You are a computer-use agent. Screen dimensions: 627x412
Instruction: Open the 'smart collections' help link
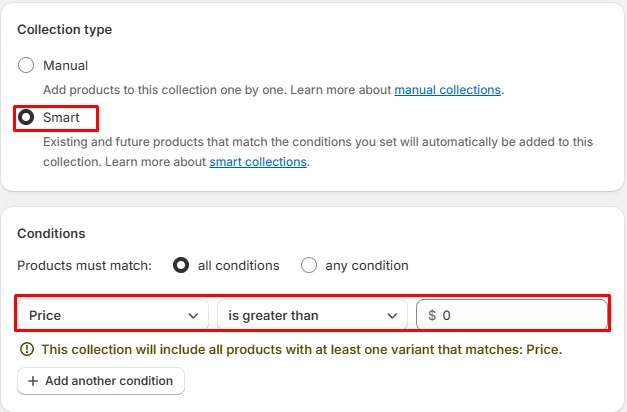(x=258, y=162)
